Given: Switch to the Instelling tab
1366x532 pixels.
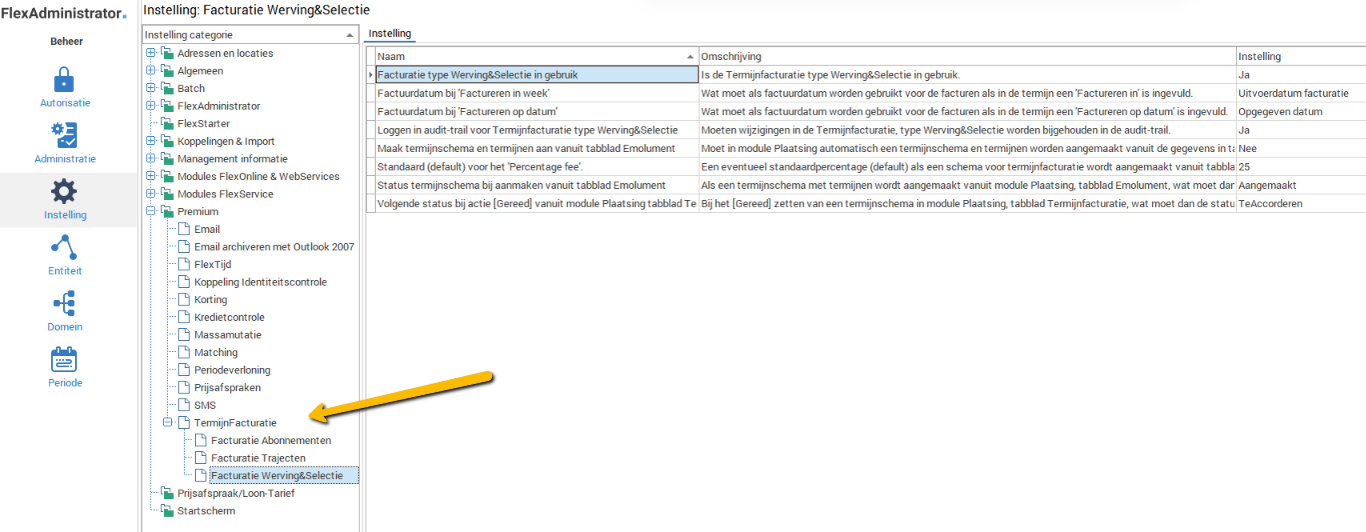Looking at the screenshot, I should [x=390, y=34].
